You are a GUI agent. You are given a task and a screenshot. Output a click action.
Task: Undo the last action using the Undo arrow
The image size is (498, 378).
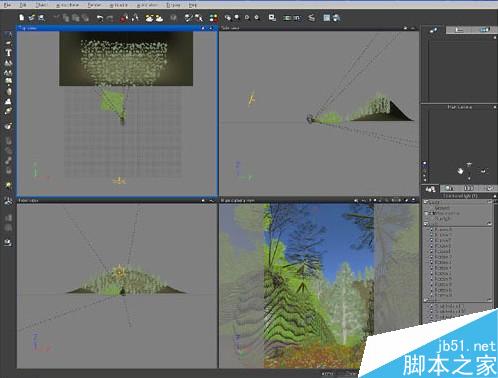[100, 18]
